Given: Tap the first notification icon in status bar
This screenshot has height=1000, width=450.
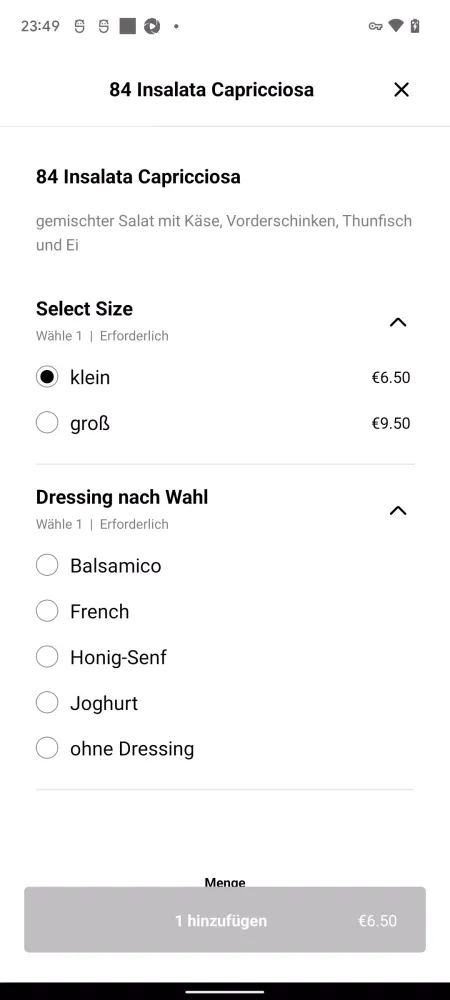Looking at the screenshot, I should (79, 26).
